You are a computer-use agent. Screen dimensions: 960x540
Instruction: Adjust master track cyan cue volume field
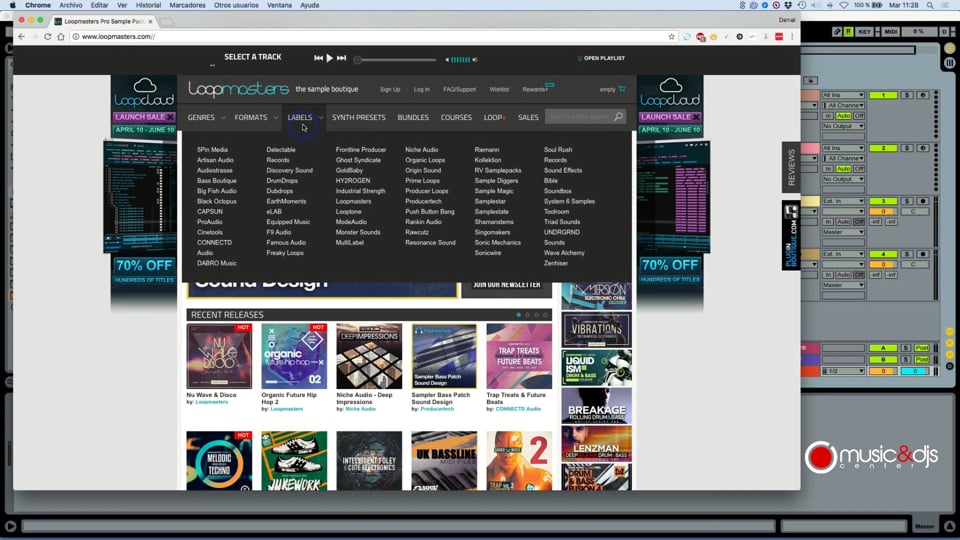(915, 371)
